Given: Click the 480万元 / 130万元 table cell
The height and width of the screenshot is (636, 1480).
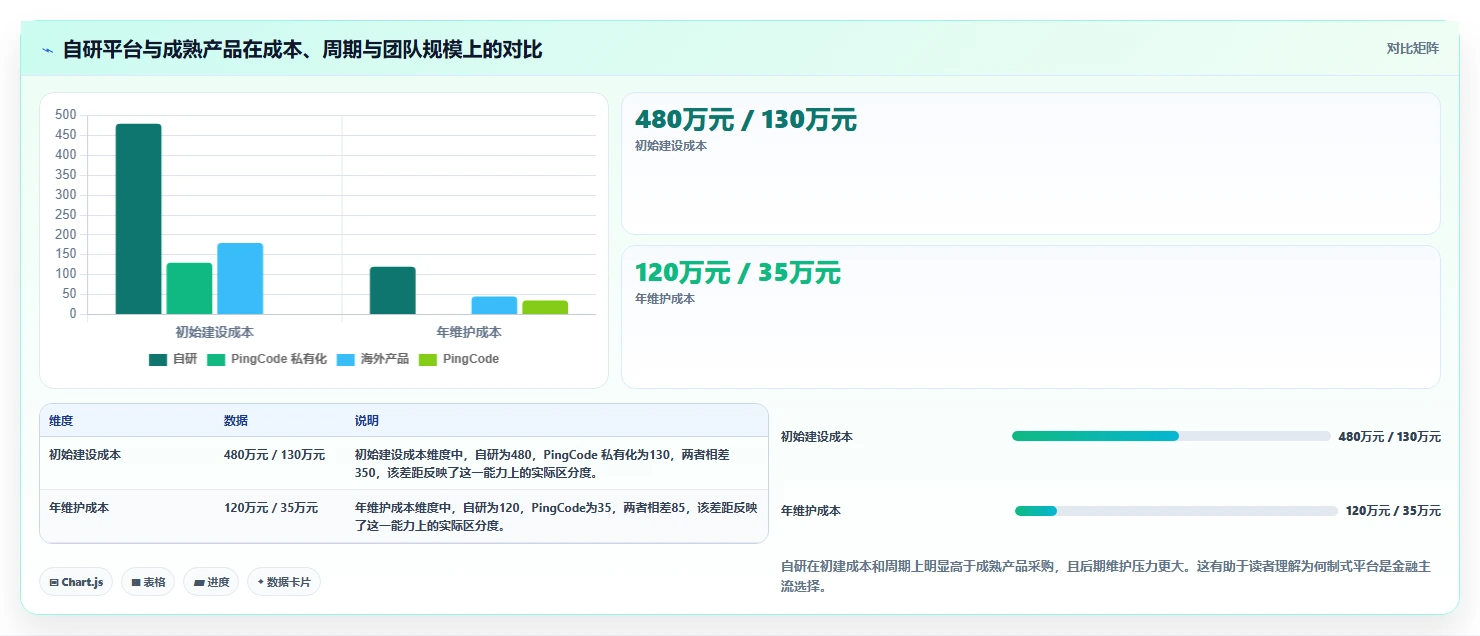Looking at the screenshot, I should coord(274,455).
